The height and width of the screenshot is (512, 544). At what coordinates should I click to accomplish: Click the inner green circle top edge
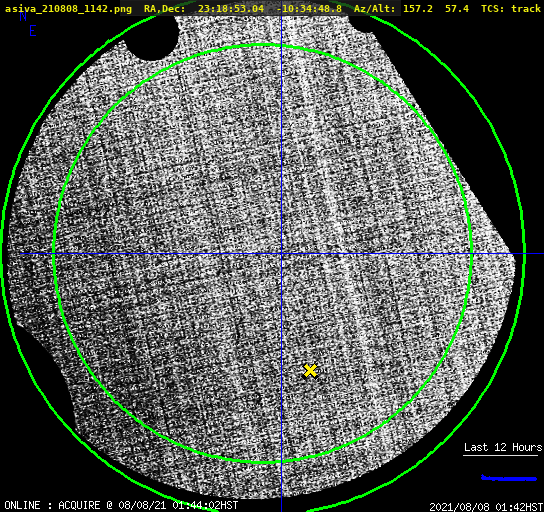pos(263,45)
